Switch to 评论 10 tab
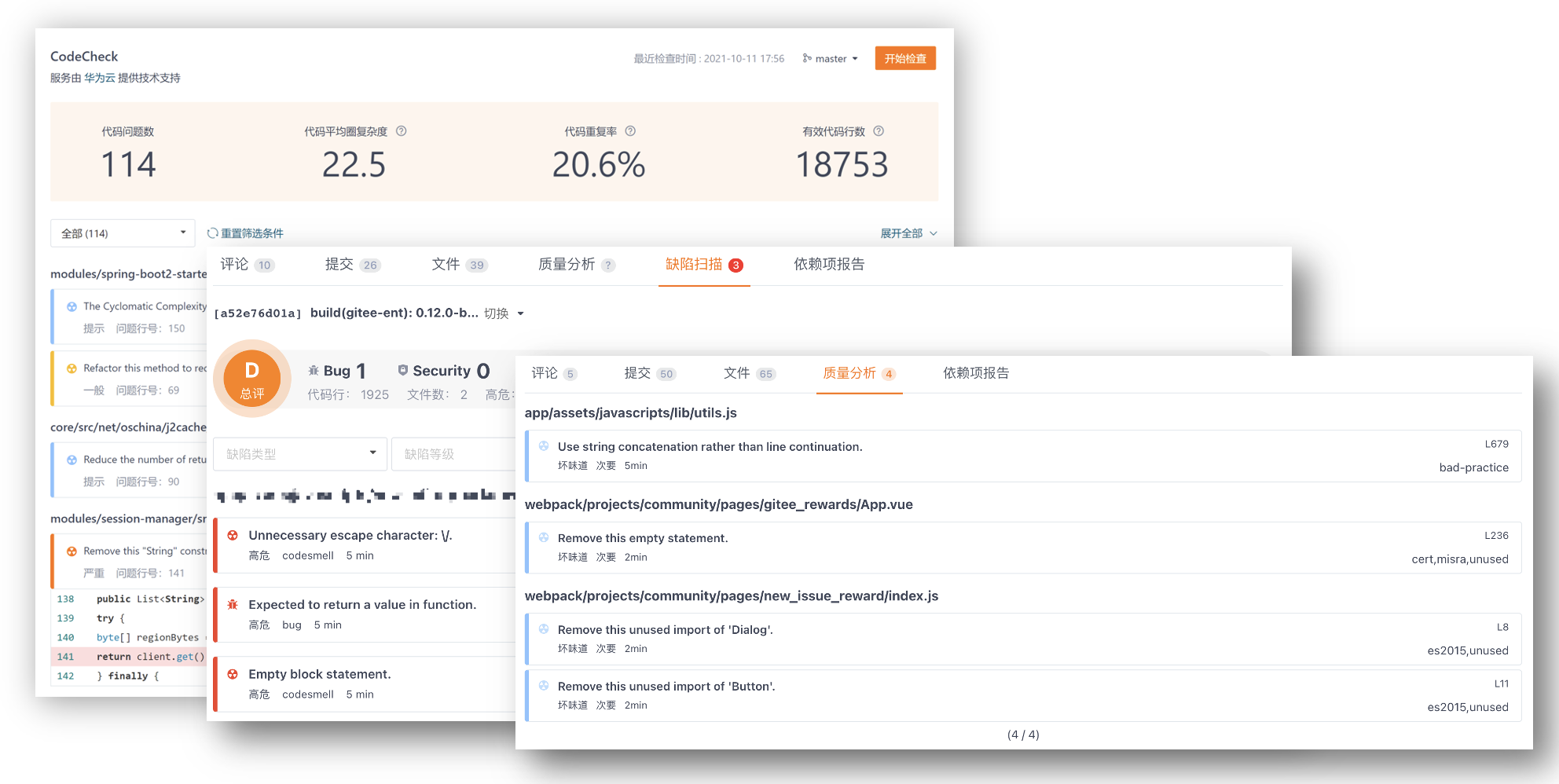Image resolution: width=1559 pixels, height=784 pixels. pos(247,265)
